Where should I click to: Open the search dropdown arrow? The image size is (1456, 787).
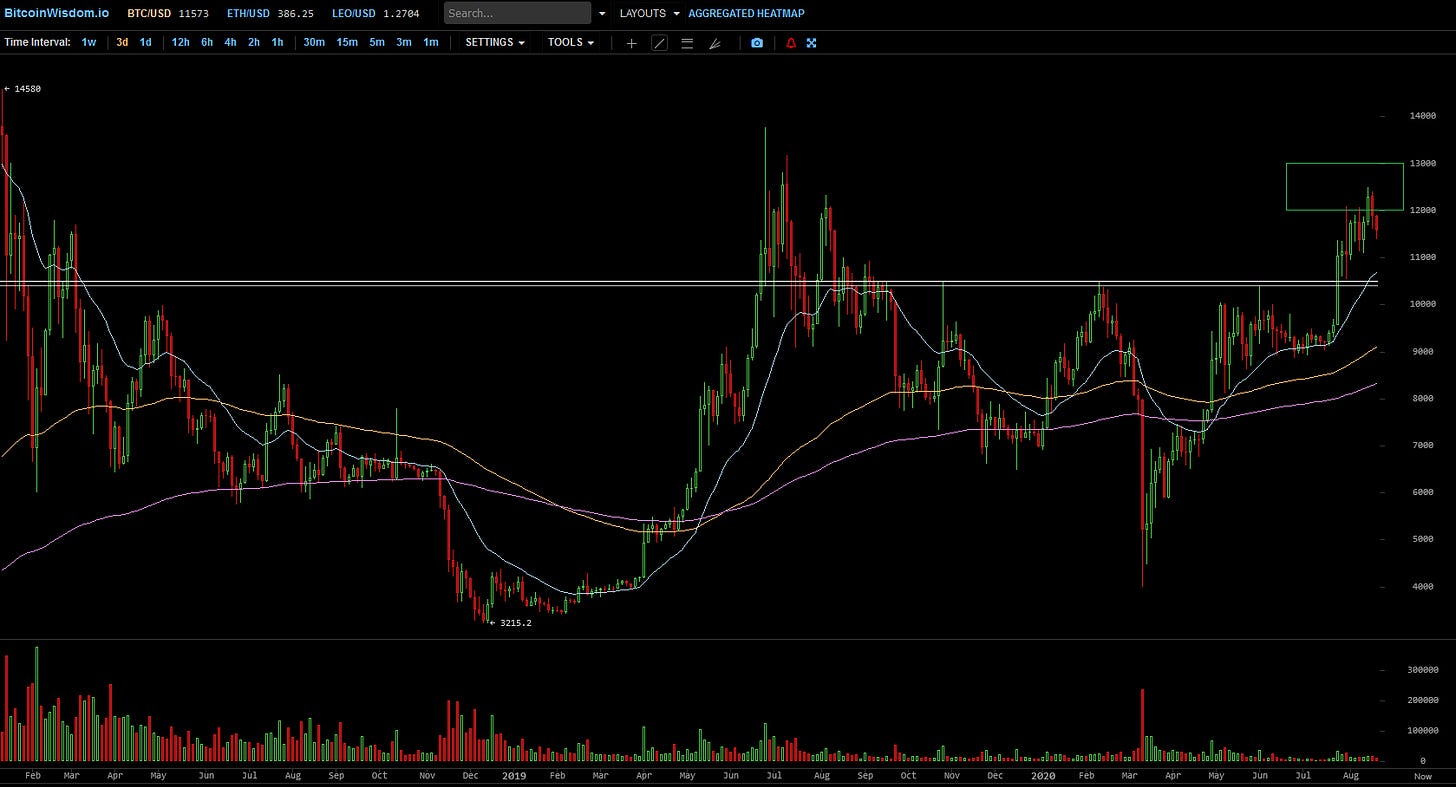click(x=602, y=14)
